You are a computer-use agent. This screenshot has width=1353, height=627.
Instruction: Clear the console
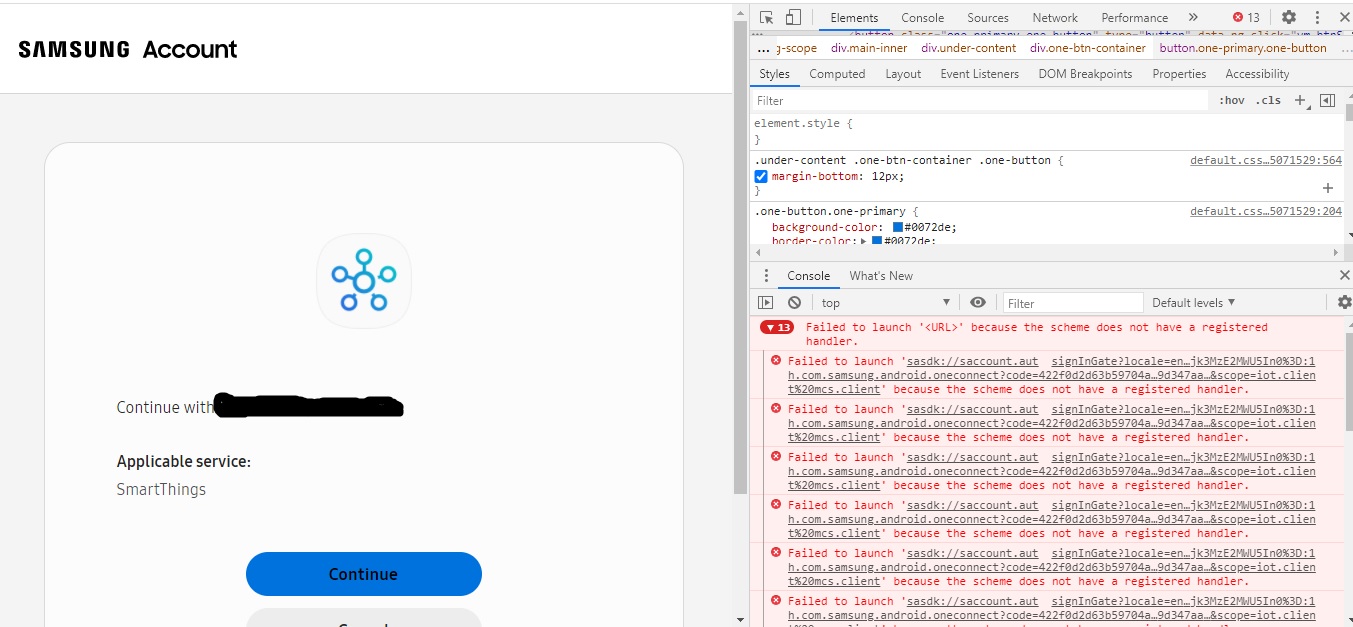[x=794, y=302]
